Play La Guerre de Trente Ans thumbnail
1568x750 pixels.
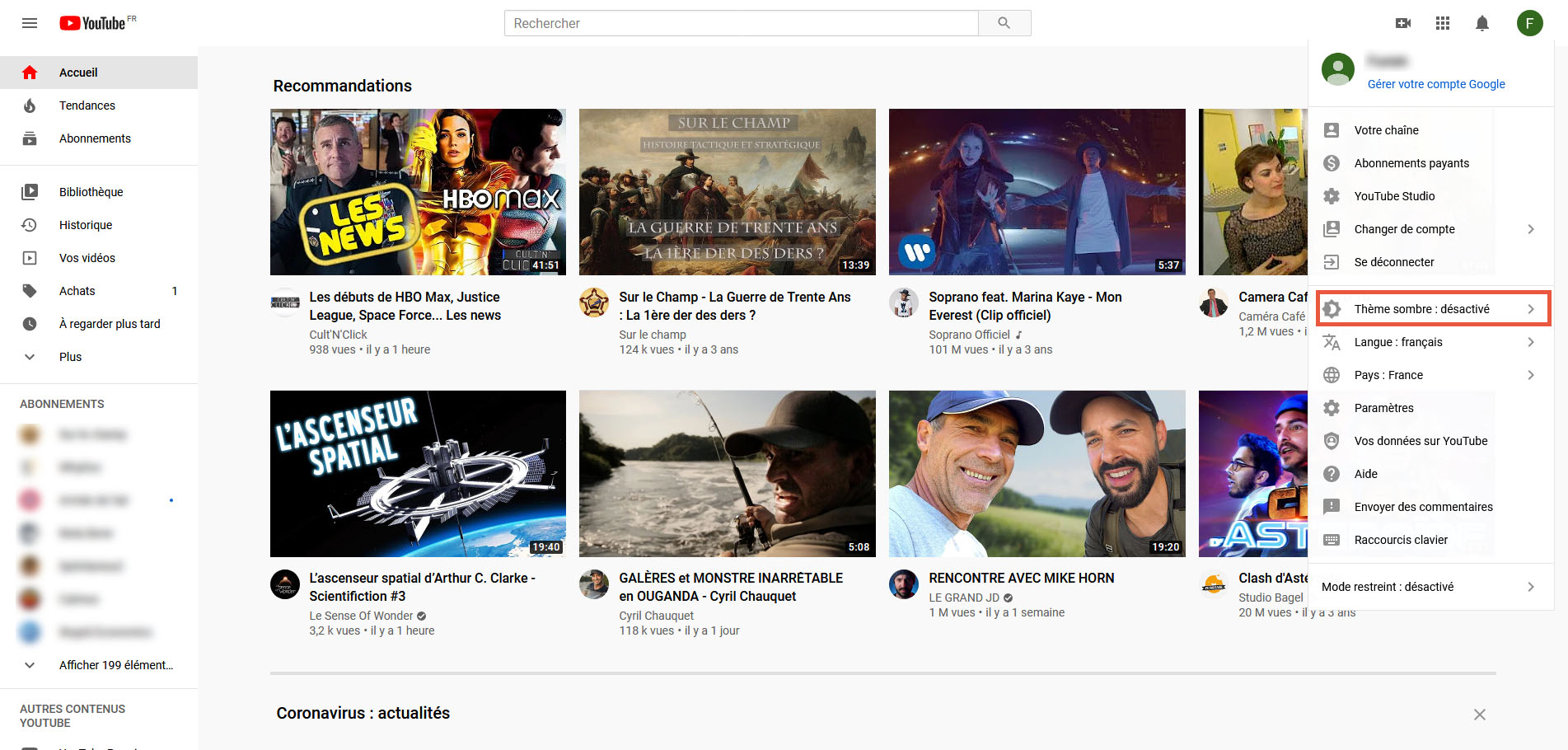point(728,192)
